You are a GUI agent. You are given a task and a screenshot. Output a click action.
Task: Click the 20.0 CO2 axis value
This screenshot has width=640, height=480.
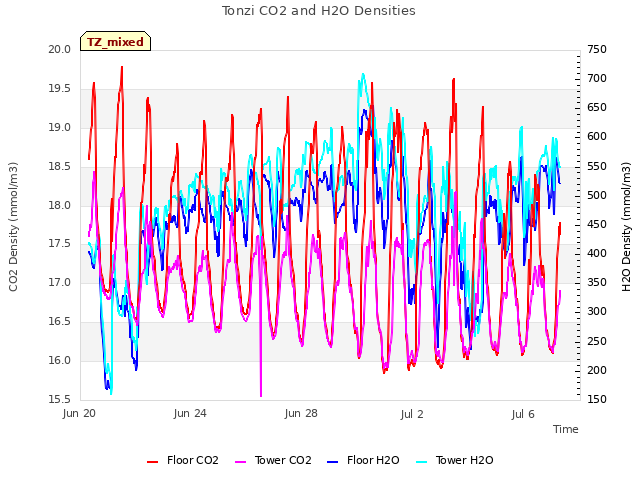[60, 49]
